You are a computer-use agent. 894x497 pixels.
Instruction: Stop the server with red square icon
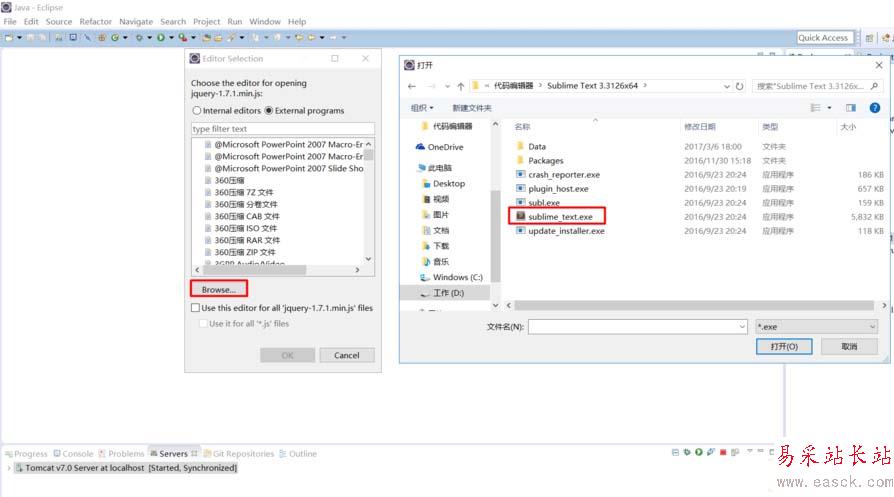723,452
